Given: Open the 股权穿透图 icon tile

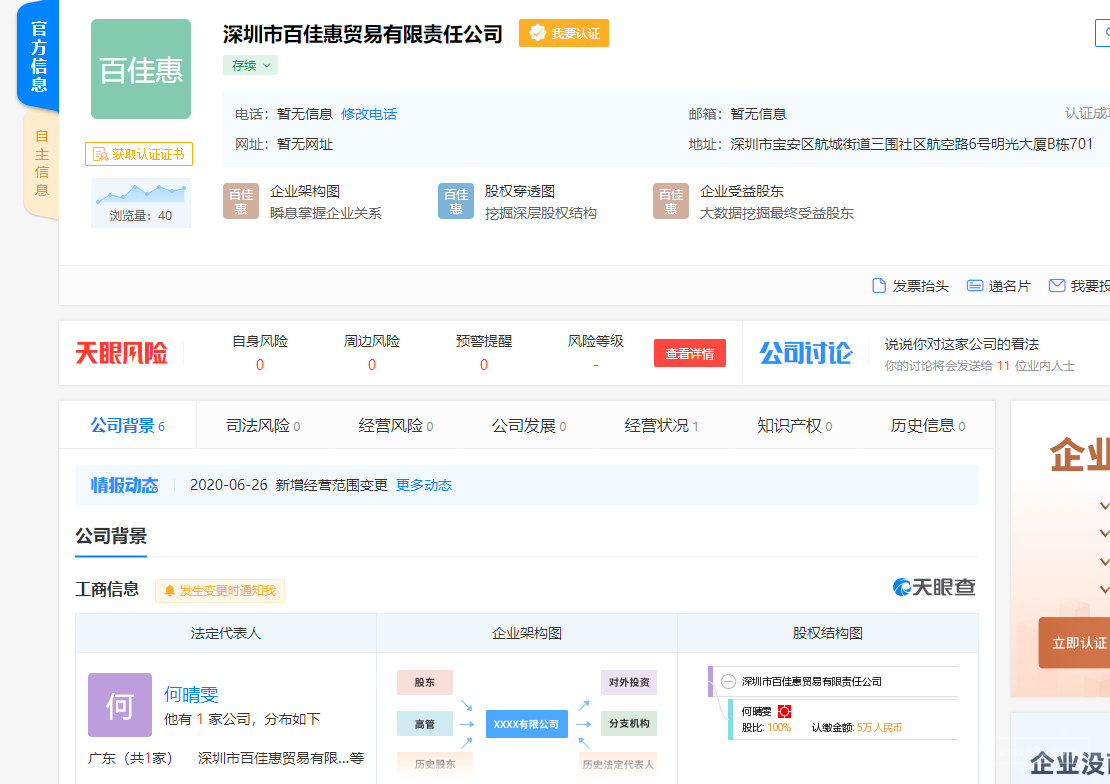Looking at the screenshot, I should (x=455, y=201).
